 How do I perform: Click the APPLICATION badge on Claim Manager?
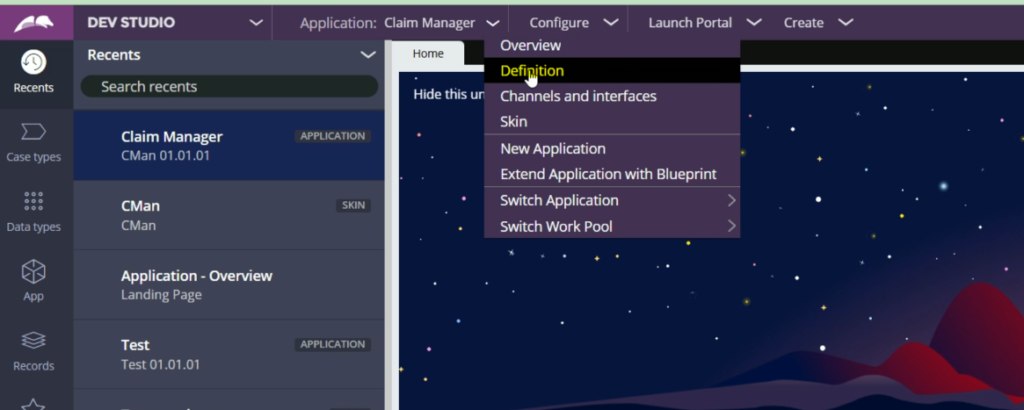coord(332,136)
